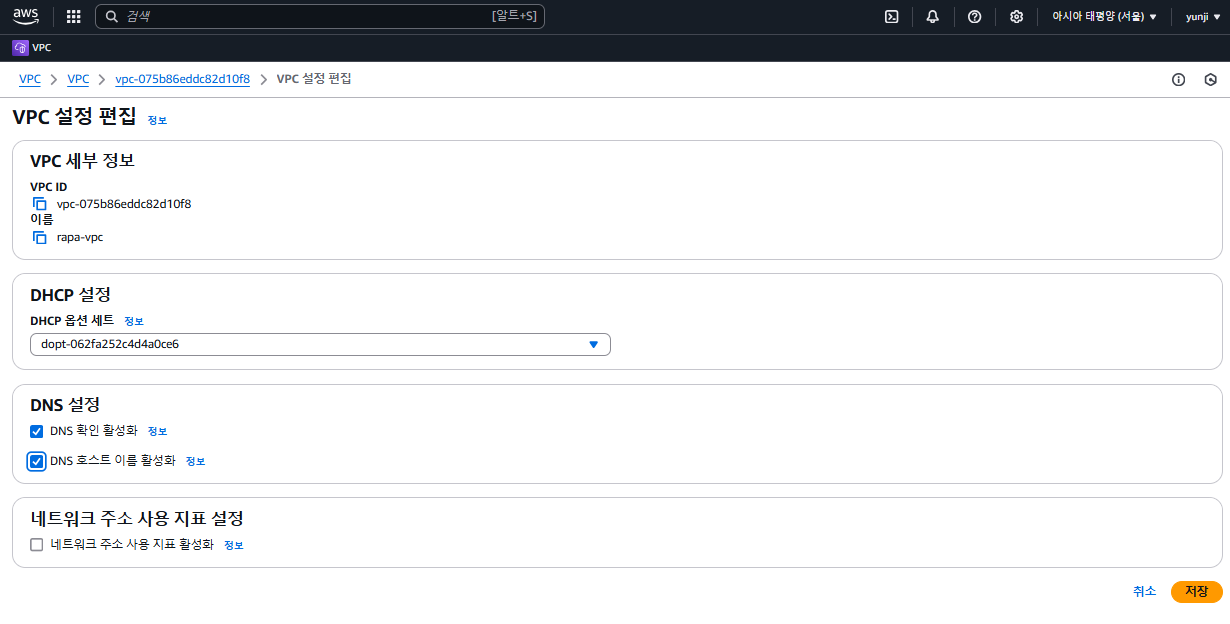Viewport: 1230px width, 624px height.
Task: Open 정보 link next to DNS 호스트 이름 활성화
Action: (195, 461)
